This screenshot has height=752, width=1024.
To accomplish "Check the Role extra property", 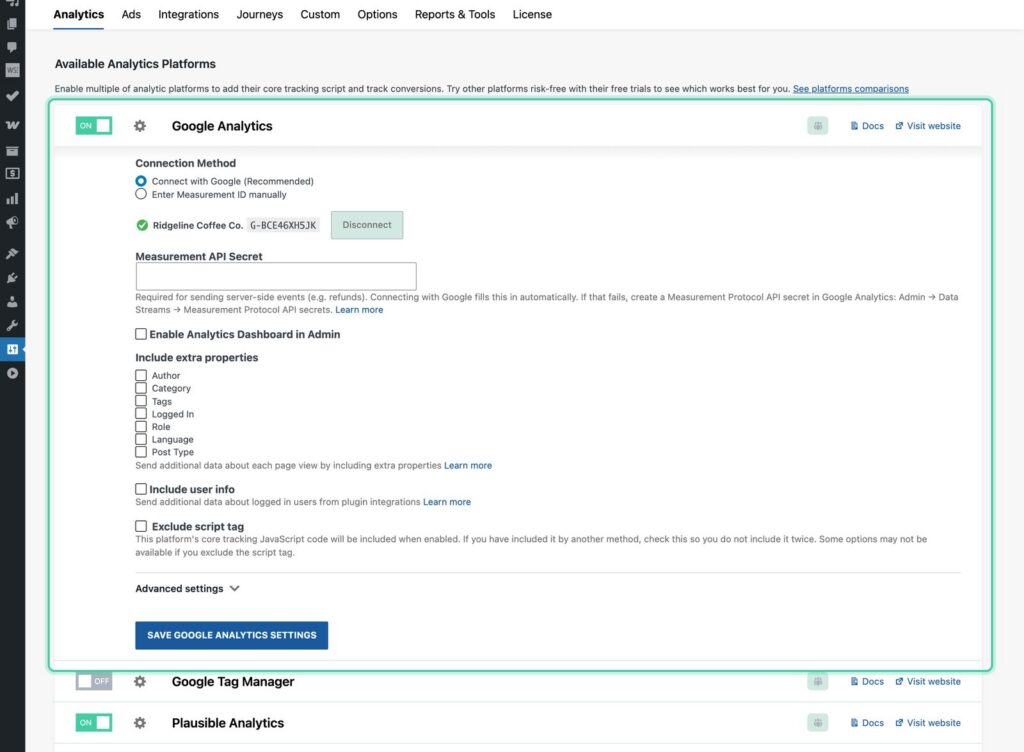I will click(141, 426).
